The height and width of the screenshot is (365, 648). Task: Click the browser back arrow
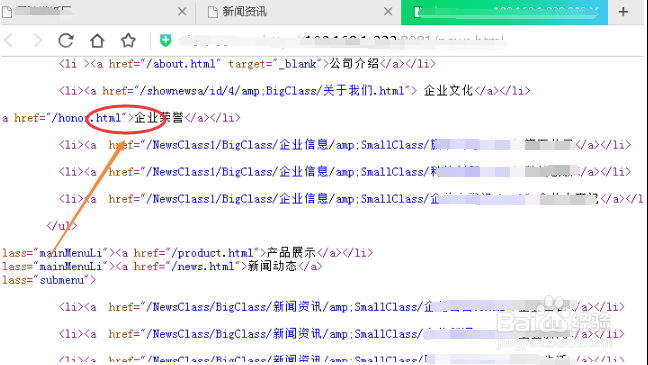(x=9, y=41)
